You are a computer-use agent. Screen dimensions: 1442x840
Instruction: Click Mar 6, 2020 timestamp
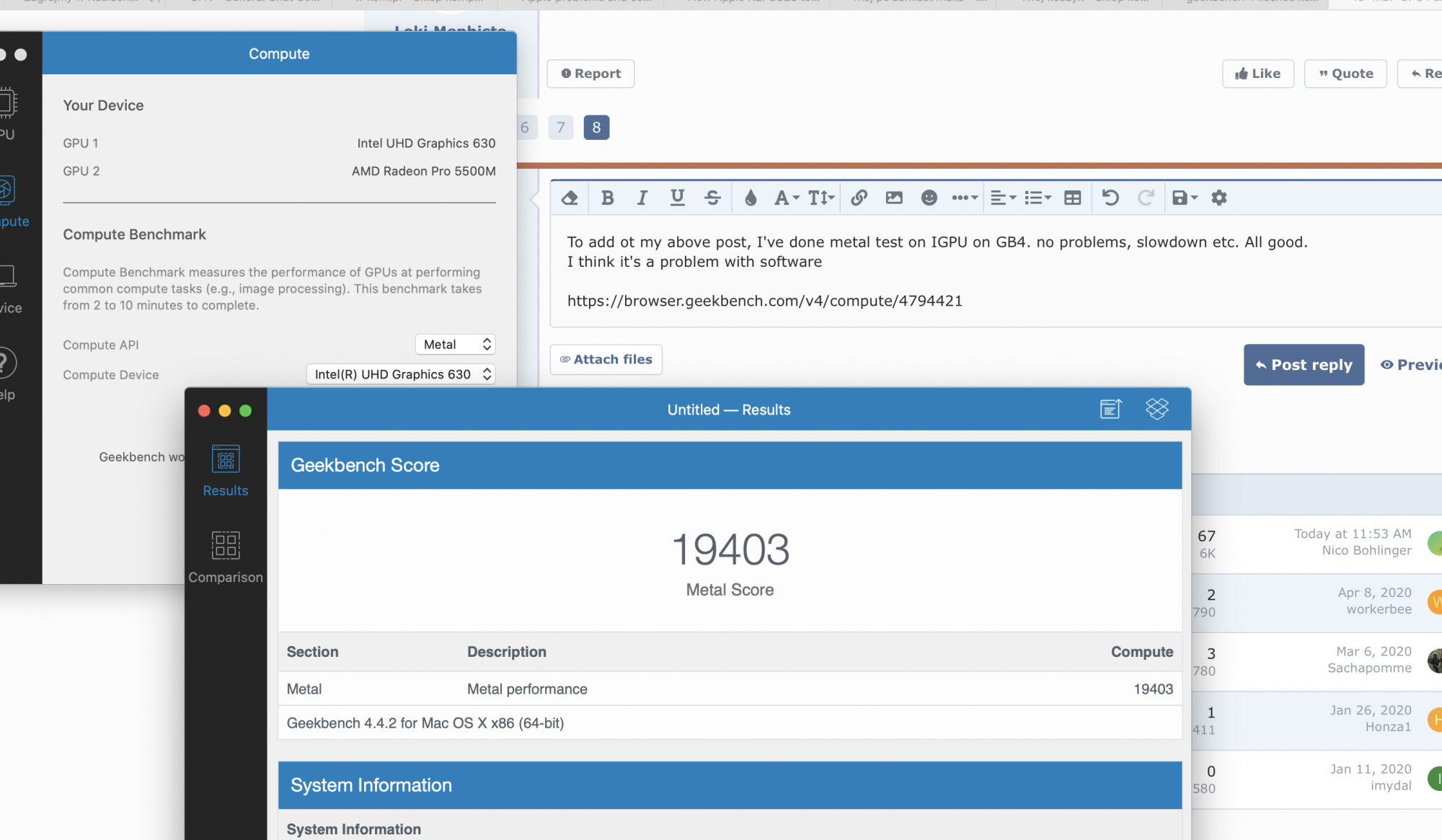point(1374,652)
